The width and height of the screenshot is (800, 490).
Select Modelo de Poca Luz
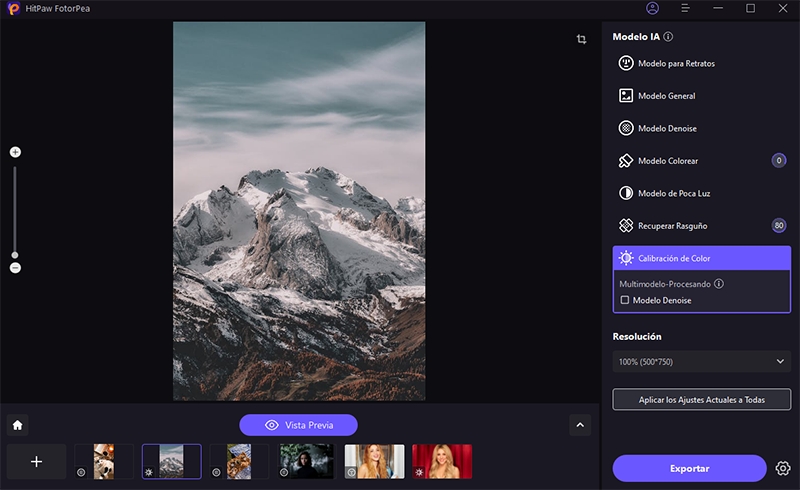pyautogui.click(x=701, y=193)
